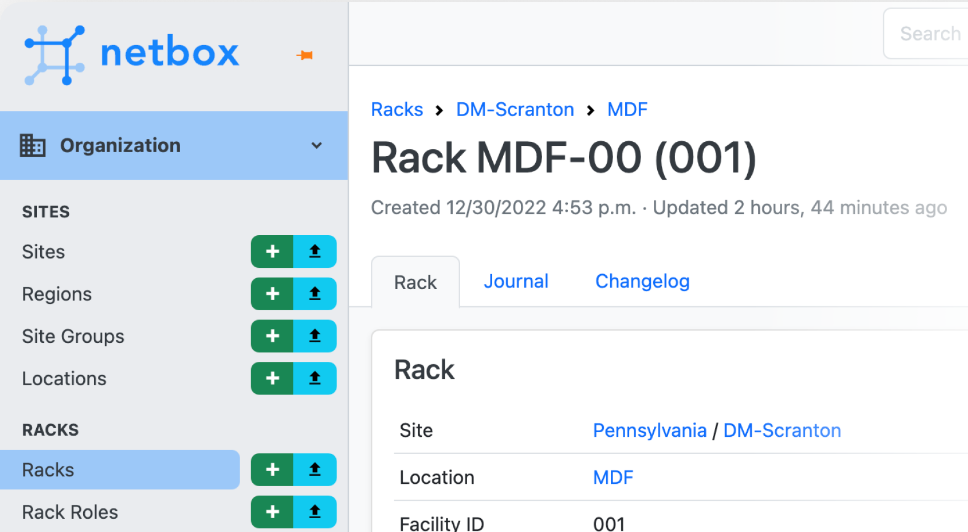Open the Racks breadcrumb link
The image size is (968, 532).
coord(397,109)
